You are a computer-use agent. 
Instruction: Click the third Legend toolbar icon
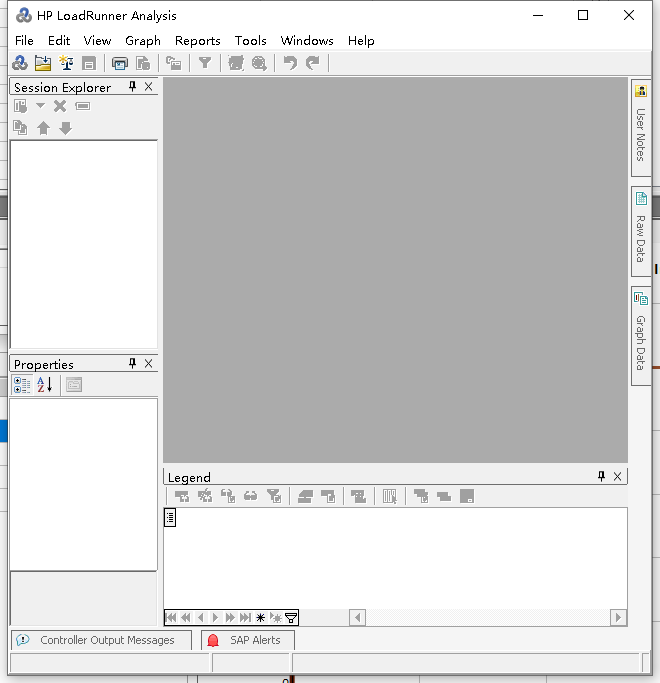227,496
